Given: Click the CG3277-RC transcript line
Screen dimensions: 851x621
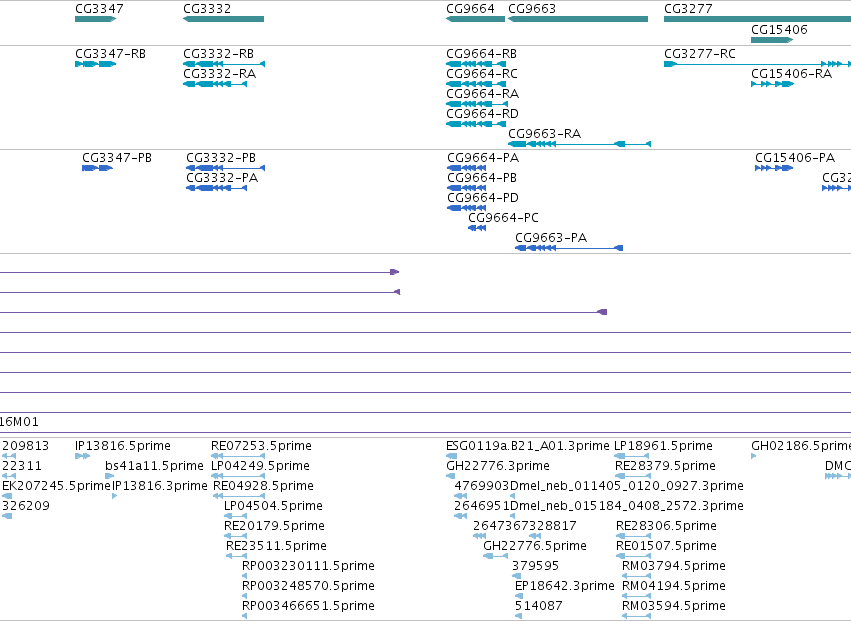Looking at the screenshot, I should (x=758, y=64).
